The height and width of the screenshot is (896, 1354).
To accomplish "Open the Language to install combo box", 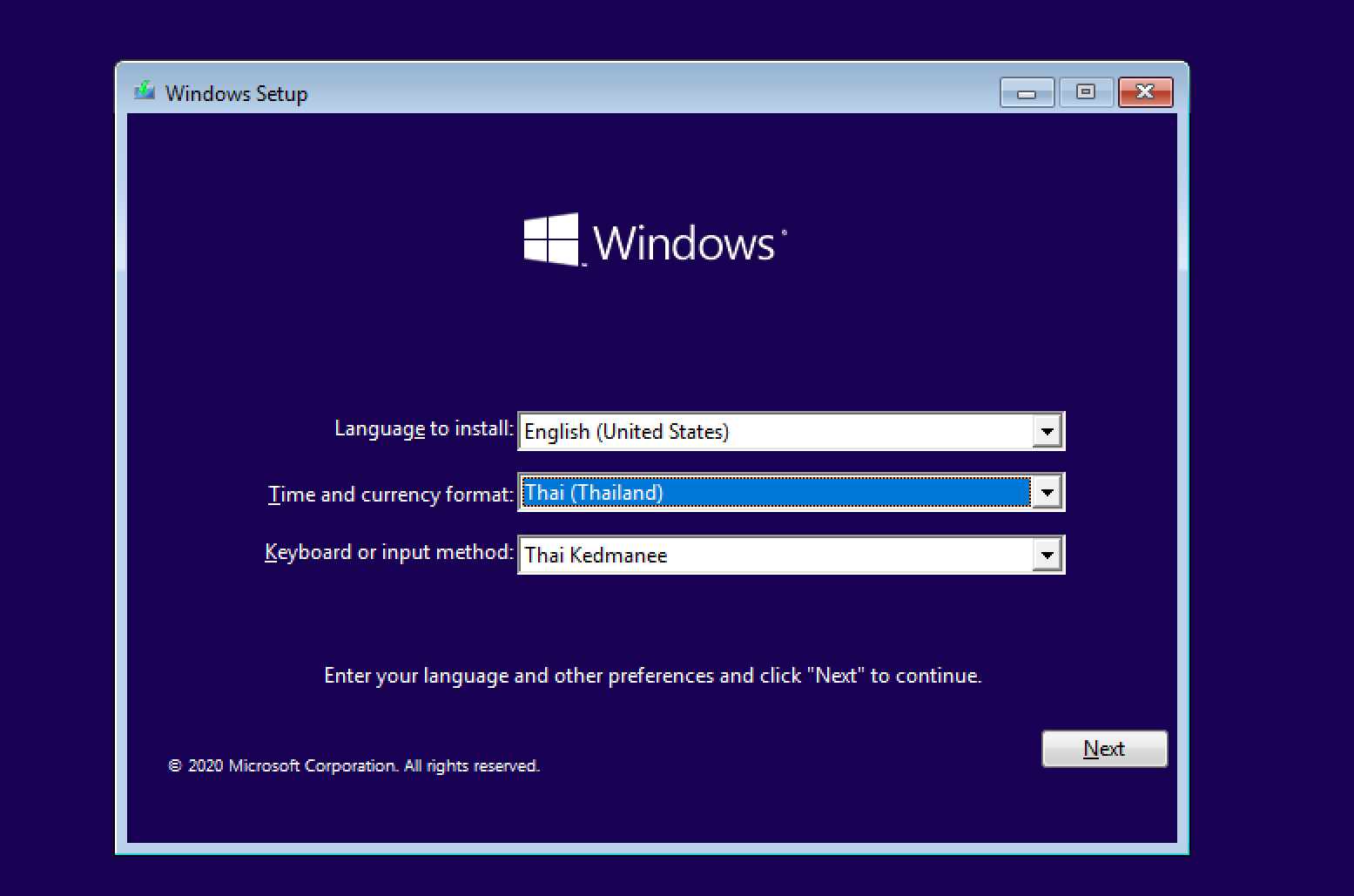I will [791, 431].
